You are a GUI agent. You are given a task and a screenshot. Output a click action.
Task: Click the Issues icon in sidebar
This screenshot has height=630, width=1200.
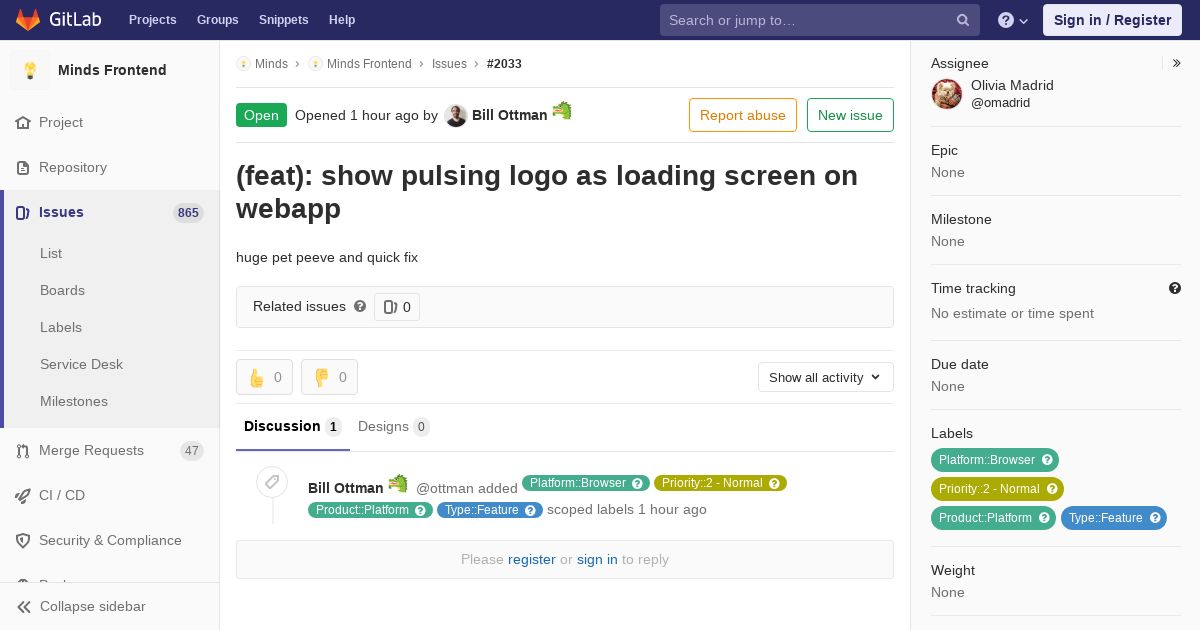(23, 213)
